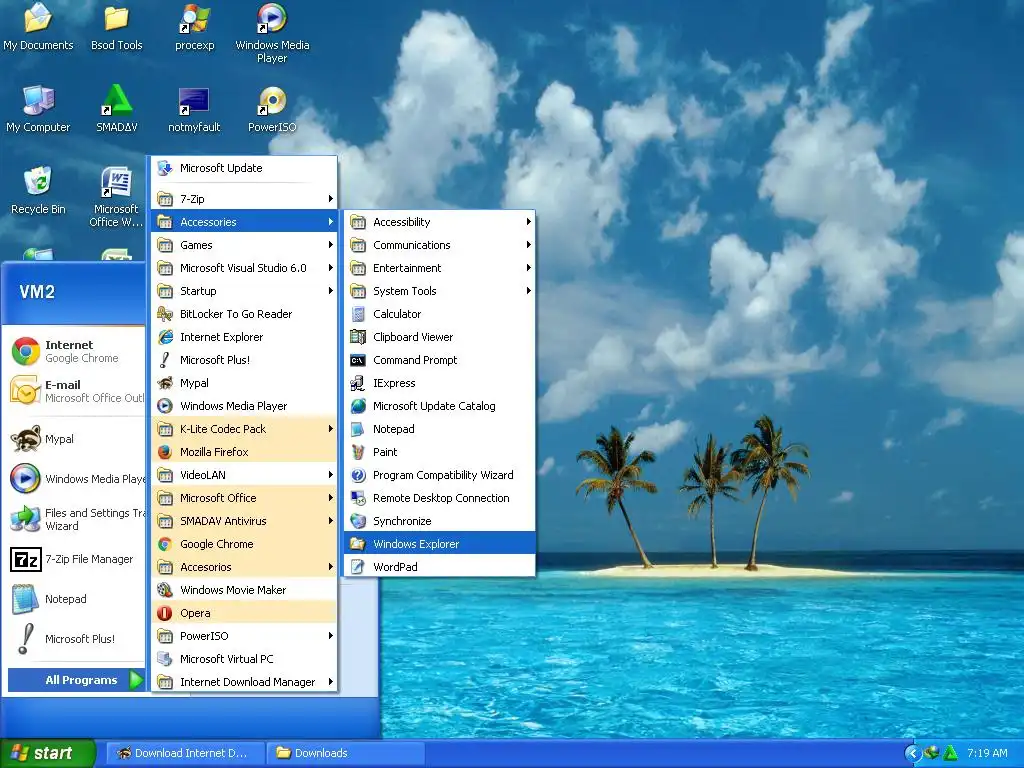This screenshot has width=1024, height=768.
Task: Launch Google Chrome from All Programs list
Action: [x=244, y=544]
